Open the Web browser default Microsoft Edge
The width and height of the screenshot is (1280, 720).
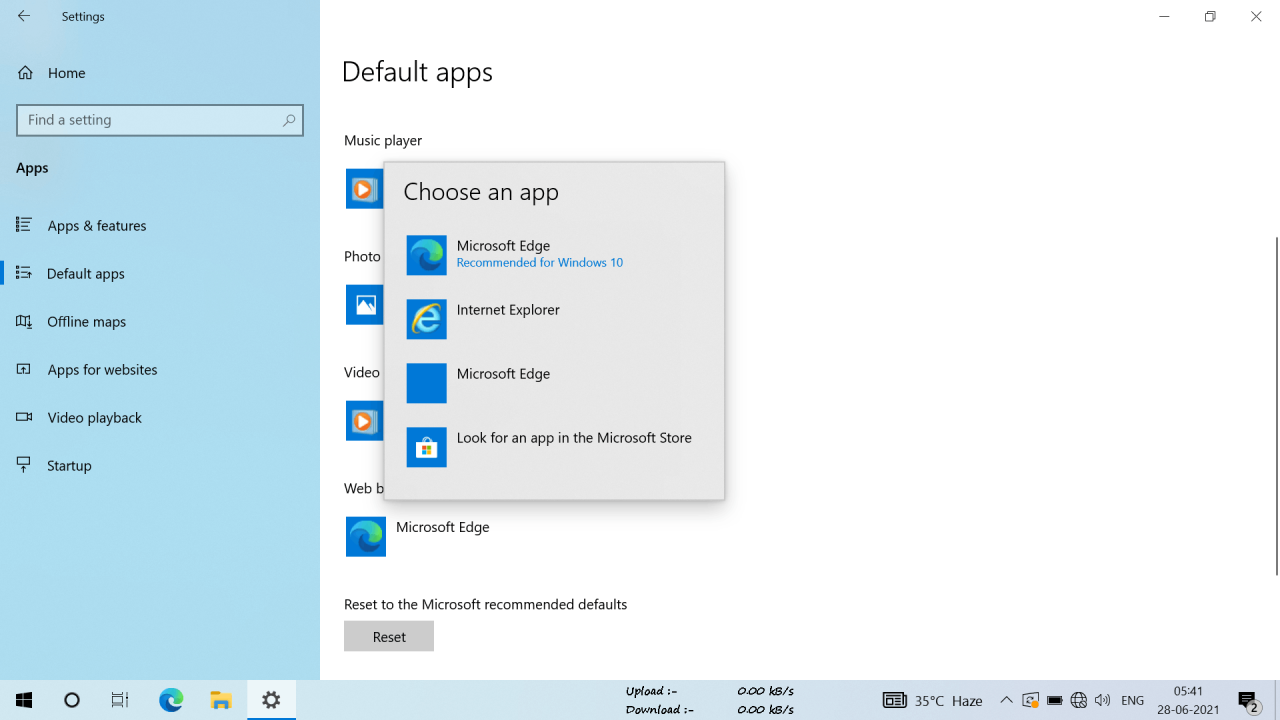click(x=418, y=537)
